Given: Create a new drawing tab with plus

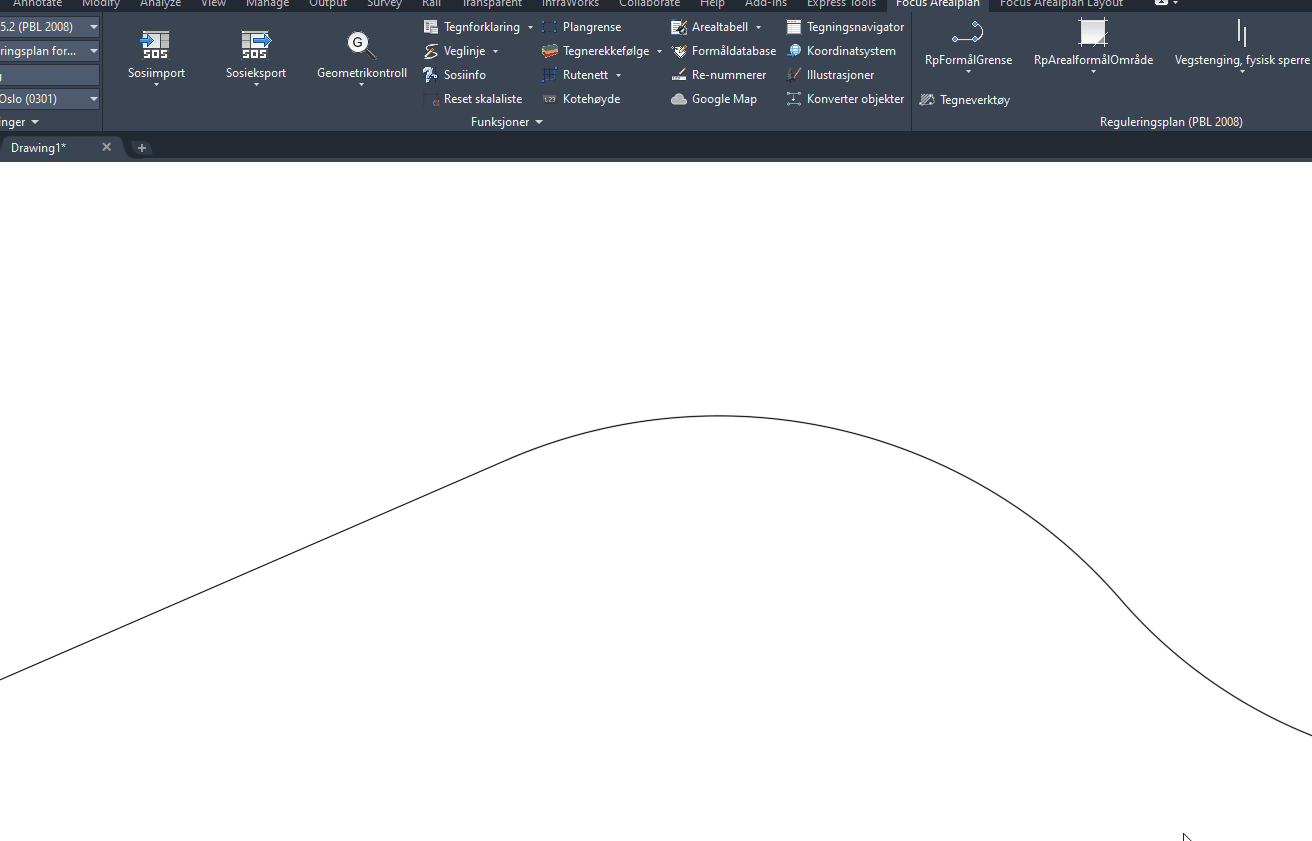Looking at the screenshot, I should [142, 148].
